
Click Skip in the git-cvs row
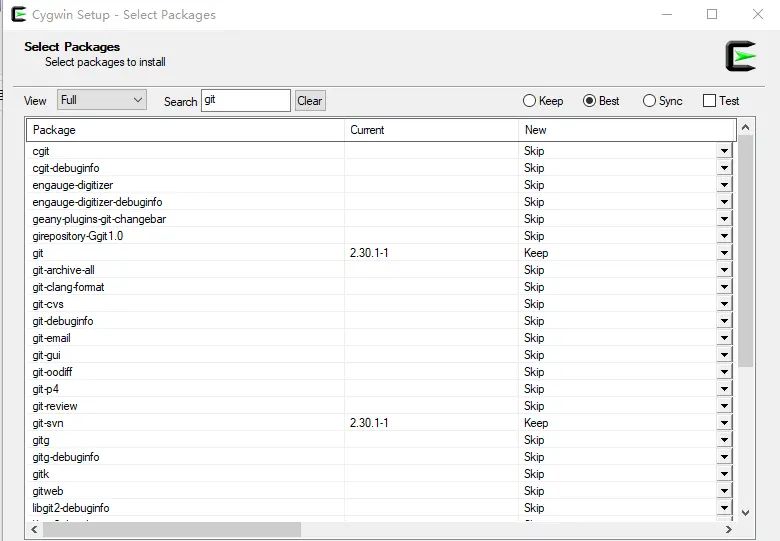coord(534,304)
